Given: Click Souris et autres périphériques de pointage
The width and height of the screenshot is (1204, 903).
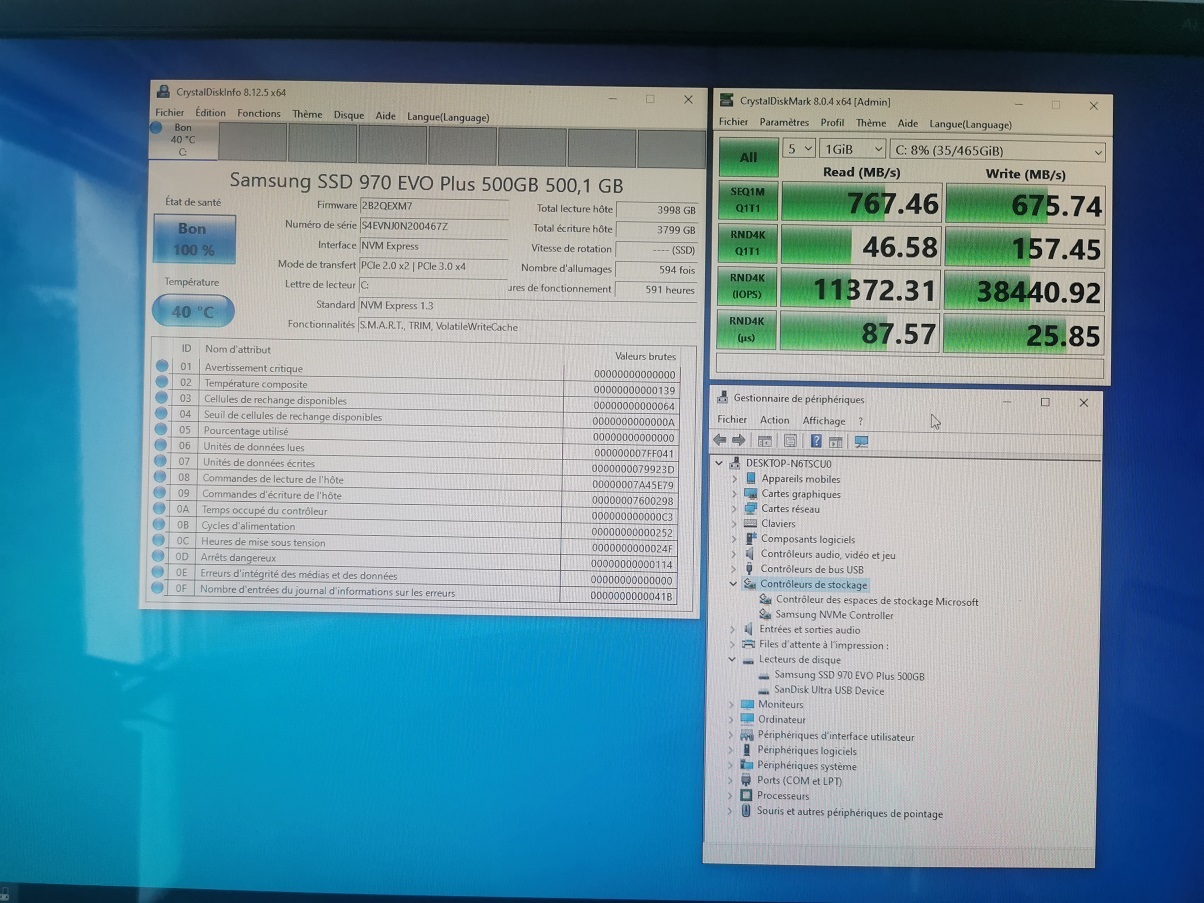Looking at the screenshot, I should [x=849, y=814].
